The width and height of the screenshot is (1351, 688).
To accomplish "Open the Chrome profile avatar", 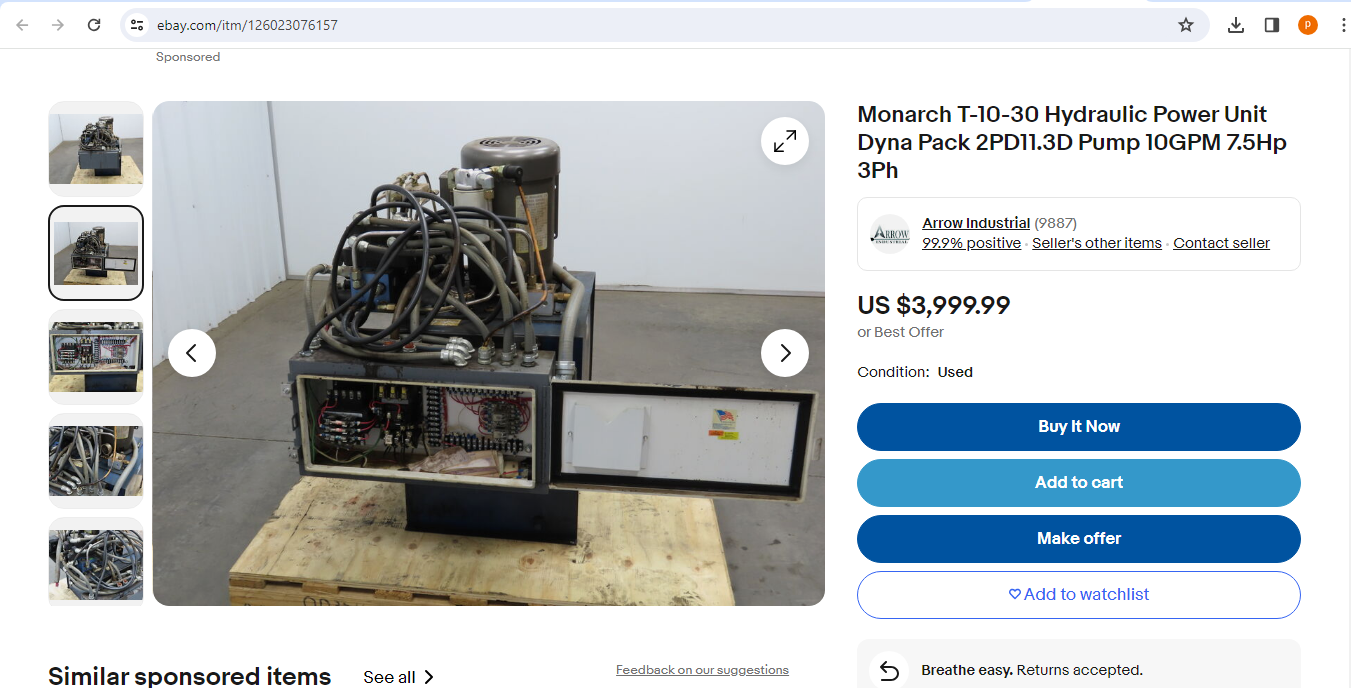I will click(1308, 25).
